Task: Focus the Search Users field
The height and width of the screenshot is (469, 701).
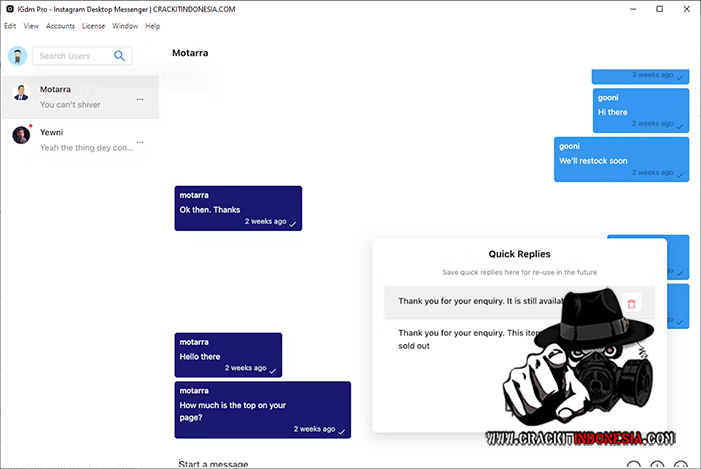Action: 75,56
